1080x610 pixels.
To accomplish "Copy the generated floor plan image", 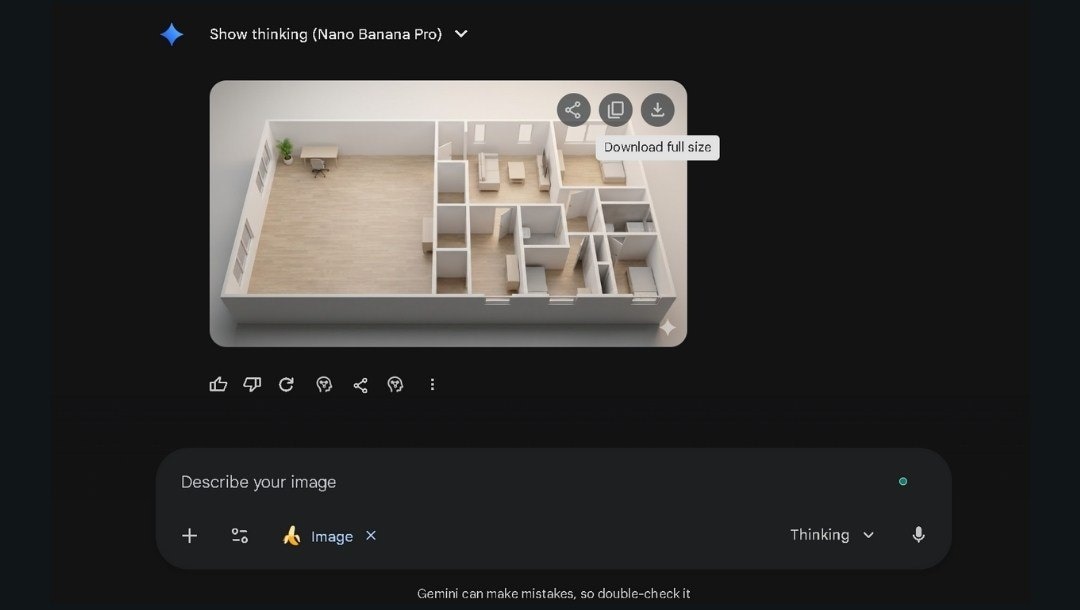I will click(x=616, y=110).
